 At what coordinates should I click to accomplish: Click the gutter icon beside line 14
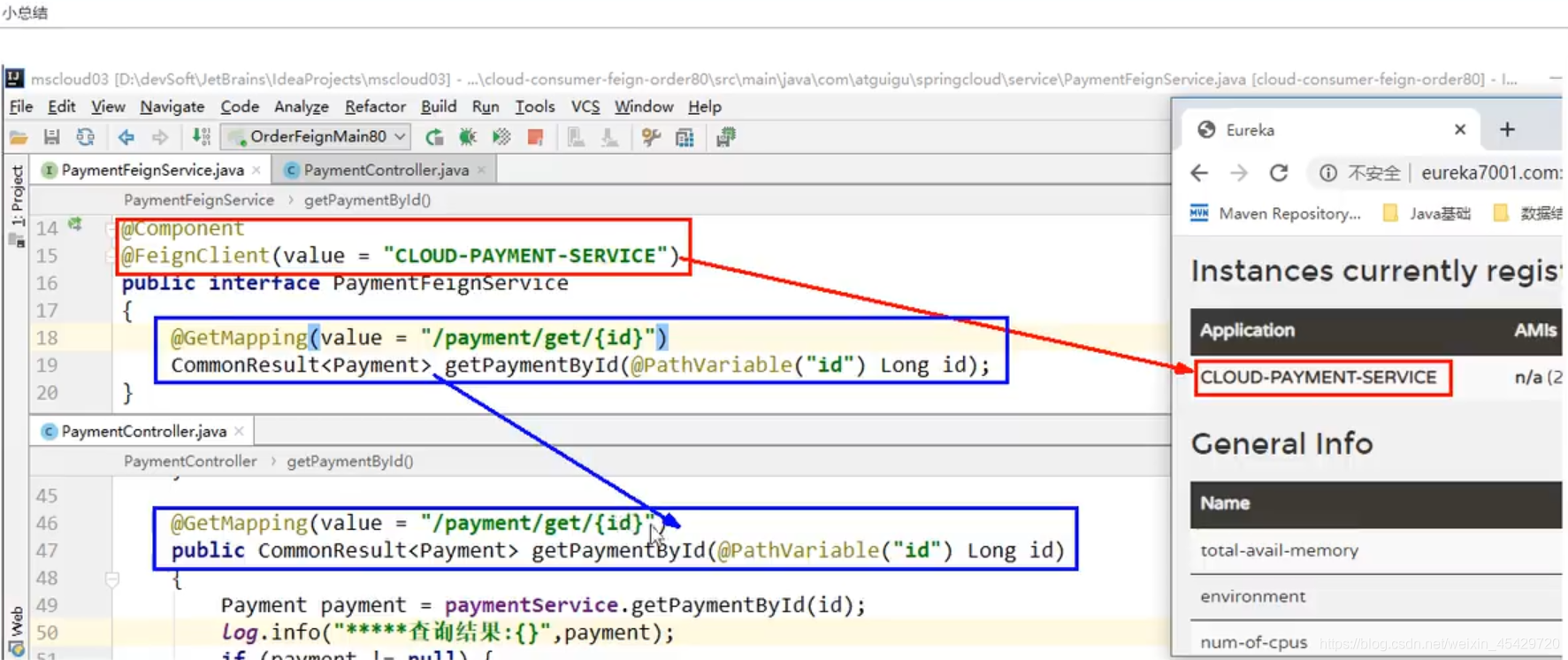click(75, 225)
